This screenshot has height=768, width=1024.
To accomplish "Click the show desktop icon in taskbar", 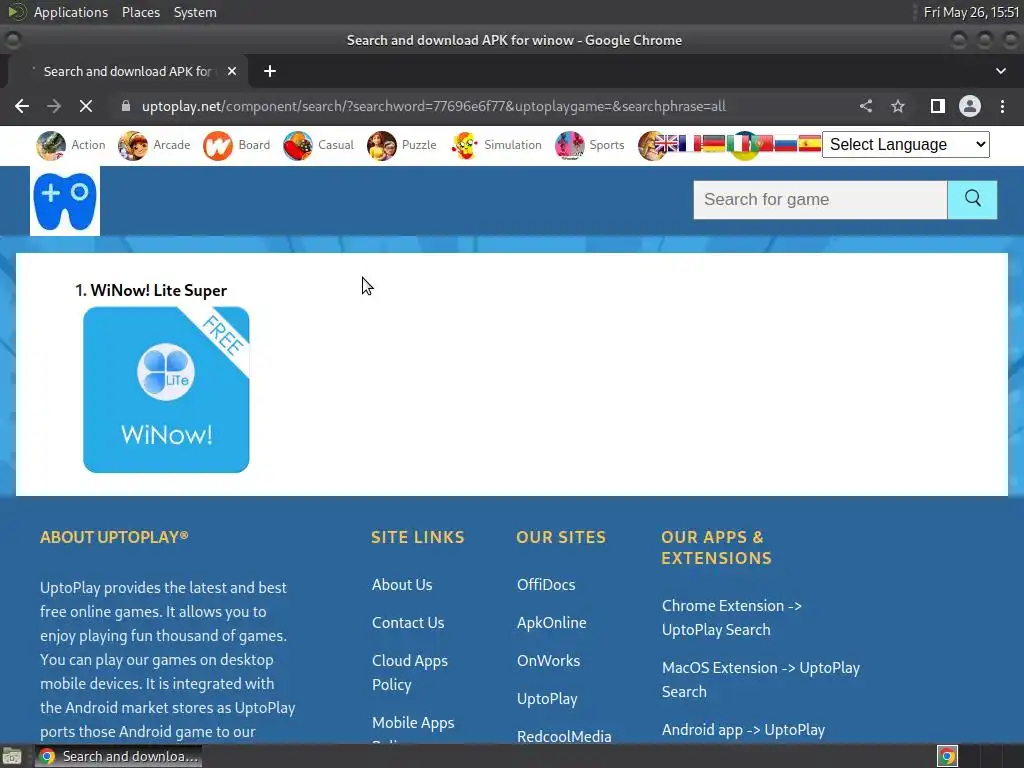I will coord(12,756).
